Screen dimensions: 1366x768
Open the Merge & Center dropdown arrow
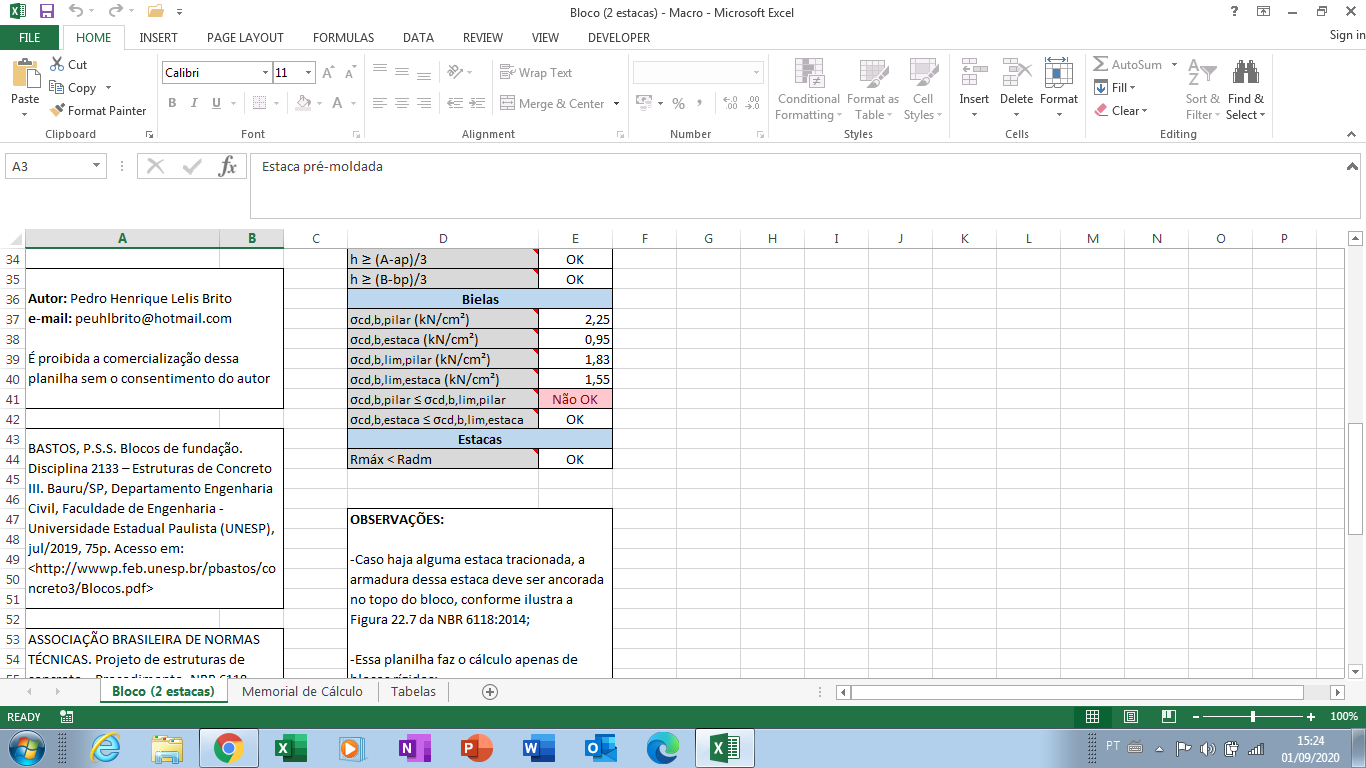[x=616, y=103]
